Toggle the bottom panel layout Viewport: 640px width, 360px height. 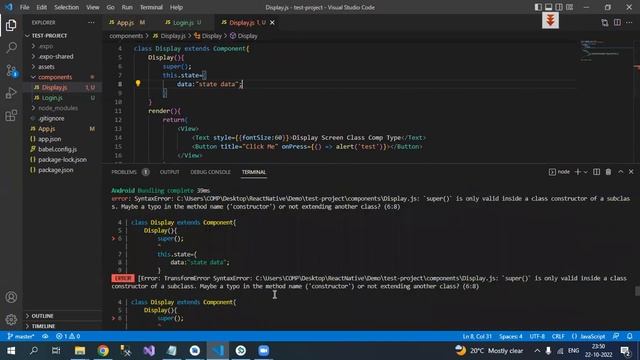[x=549, y=7]
